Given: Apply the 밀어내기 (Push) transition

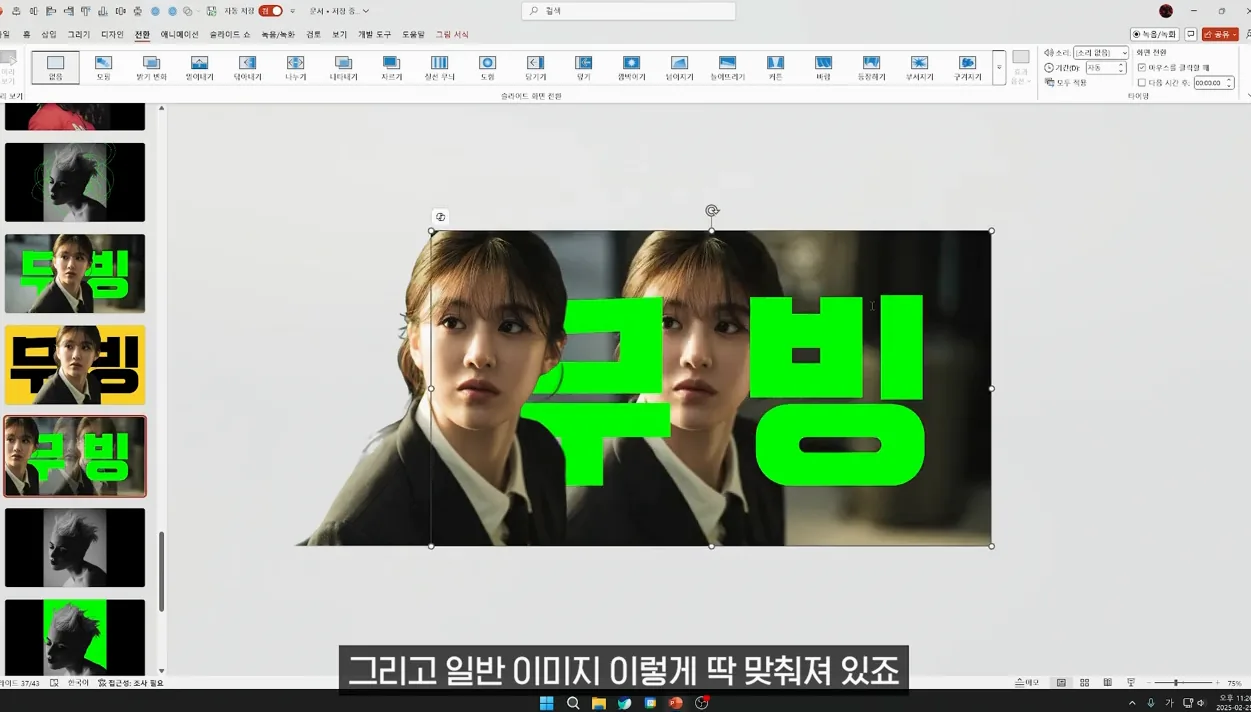Looking at the screenshot, I should (199, 67).
